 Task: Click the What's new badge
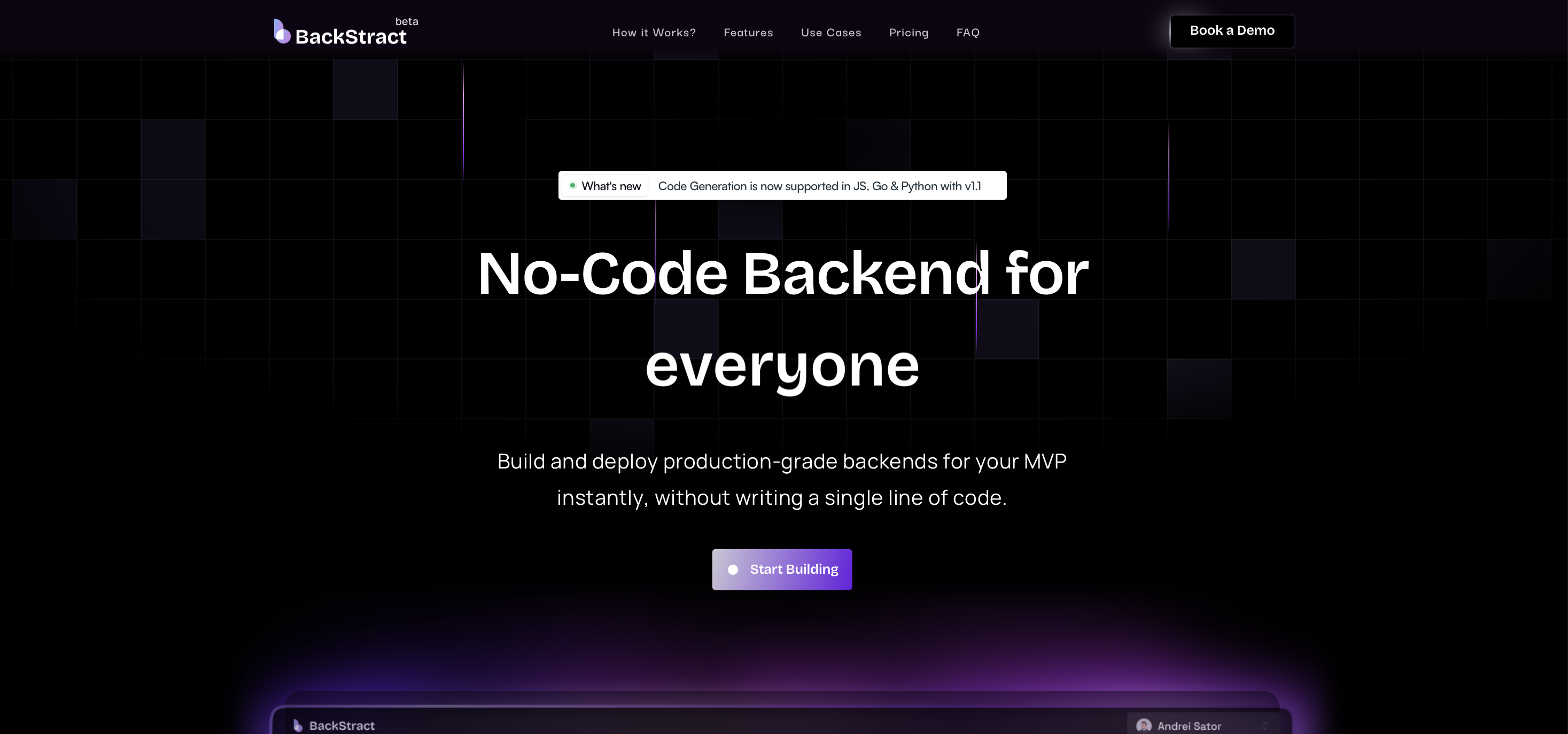click(x=605, y=185)
